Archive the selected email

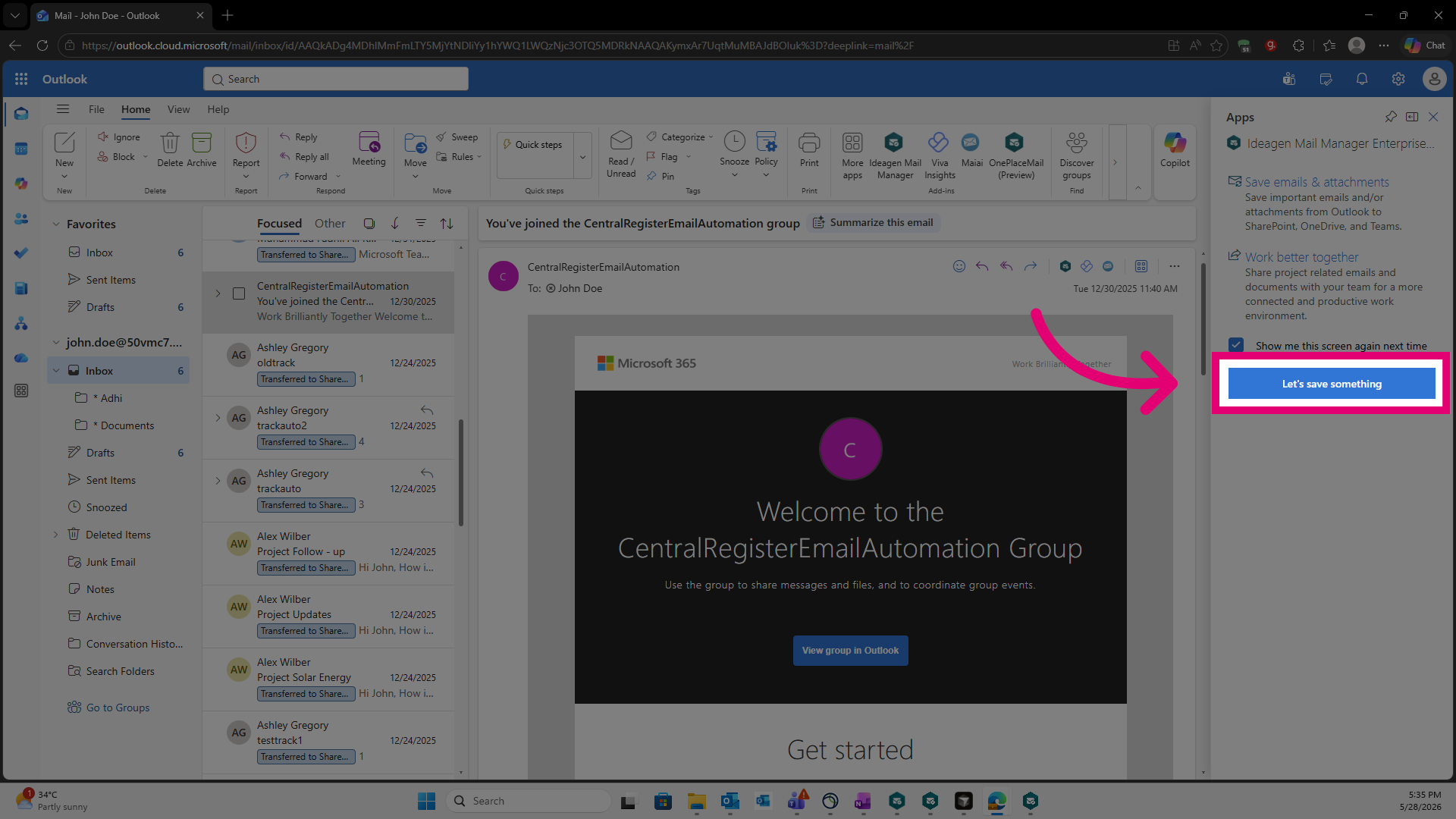202,149
